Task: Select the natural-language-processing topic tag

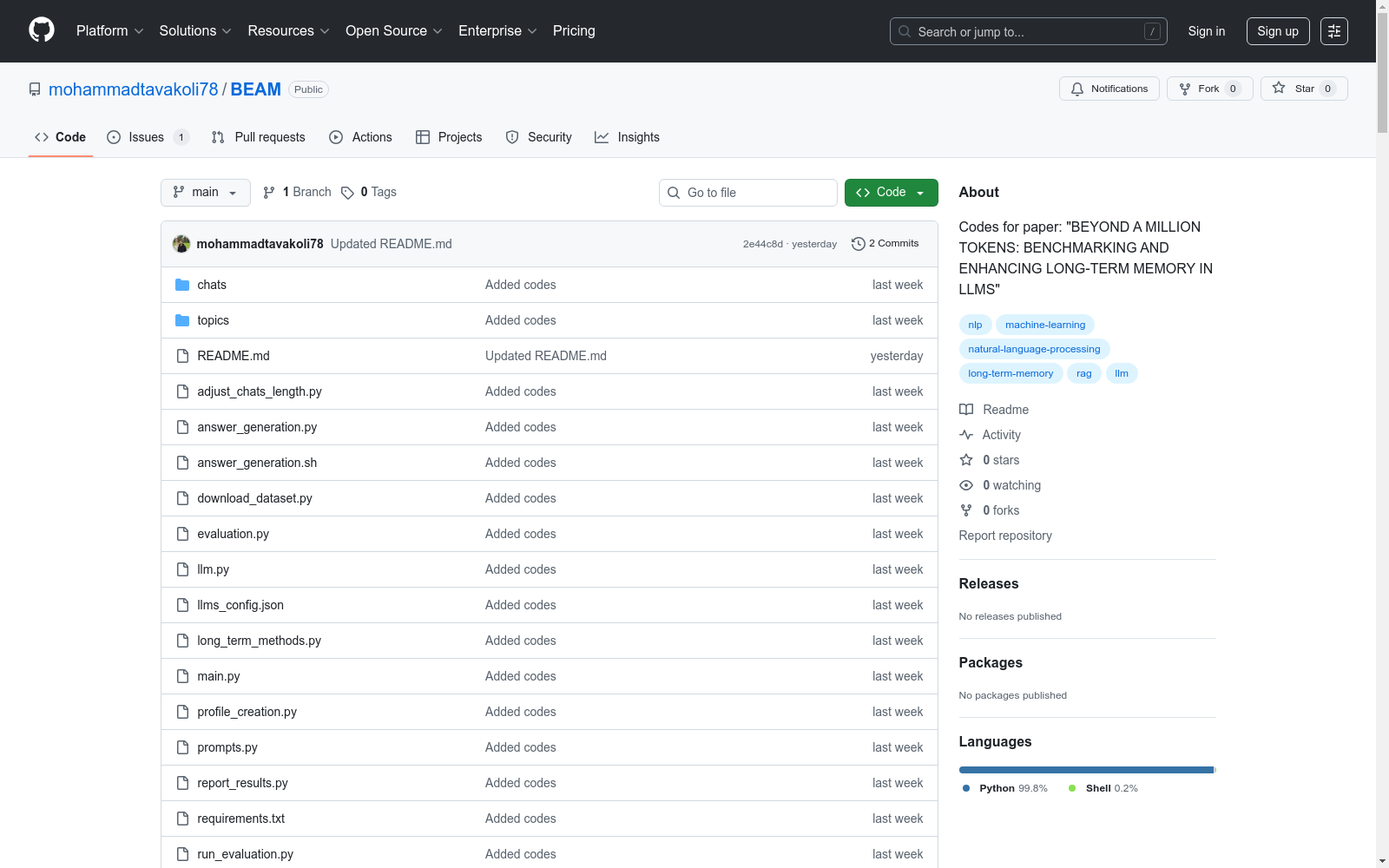Action: pos(1034,349)
